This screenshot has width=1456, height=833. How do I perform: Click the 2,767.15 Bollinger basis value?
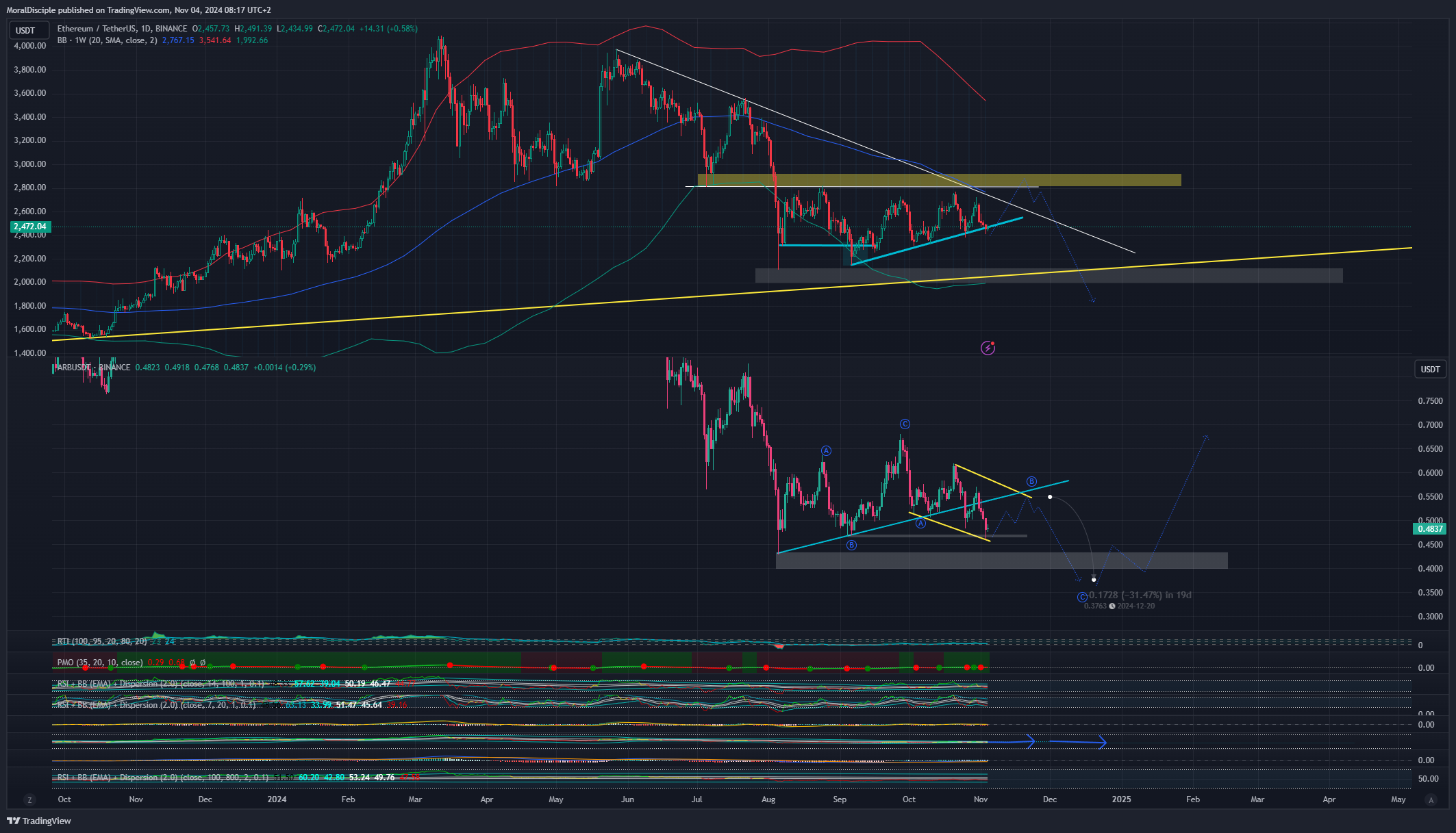[178, 40]
